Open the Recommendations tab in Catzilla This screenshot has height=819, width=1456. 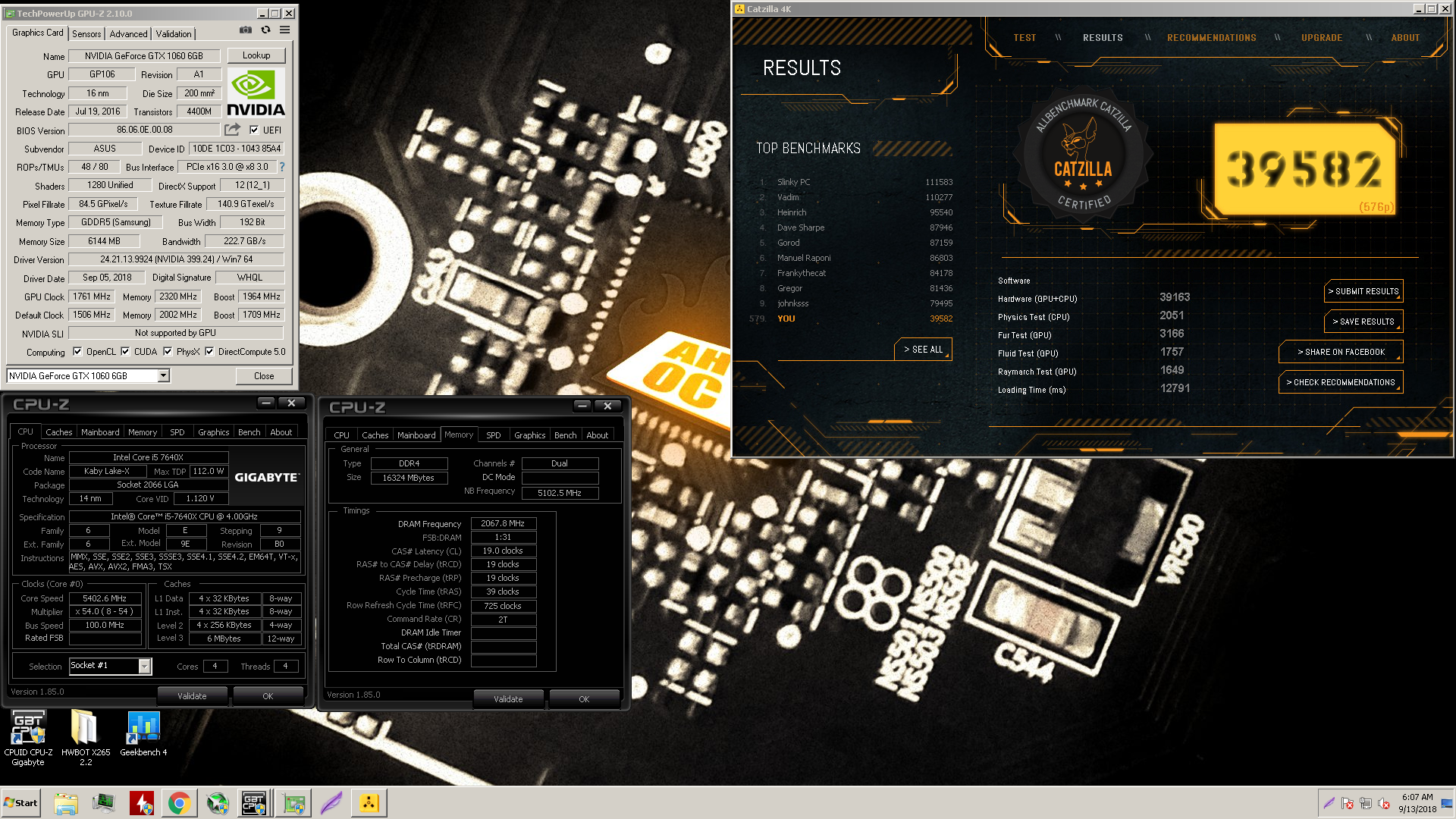pos(1211,38)
